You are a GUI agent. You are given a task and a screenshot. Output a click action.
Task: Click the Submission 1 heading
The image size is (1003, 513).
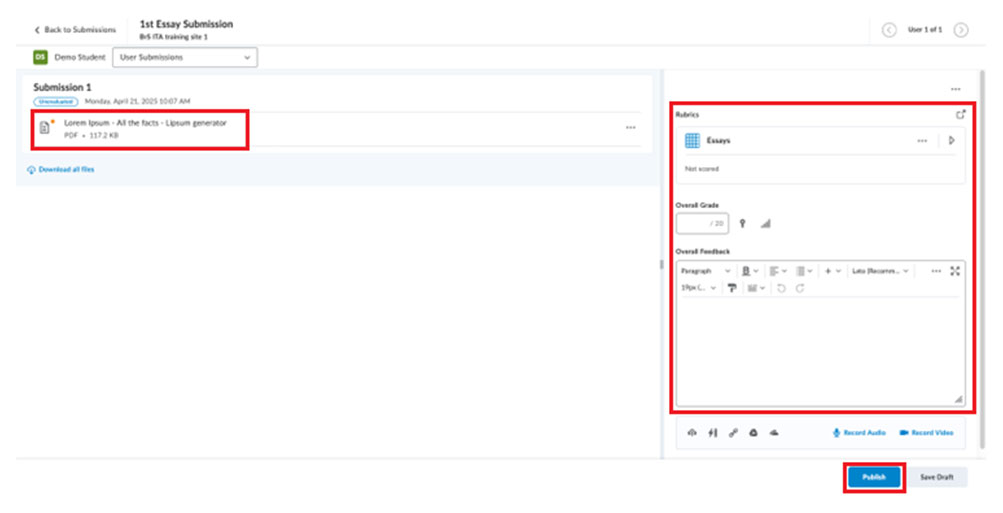[x=62, y=87]
